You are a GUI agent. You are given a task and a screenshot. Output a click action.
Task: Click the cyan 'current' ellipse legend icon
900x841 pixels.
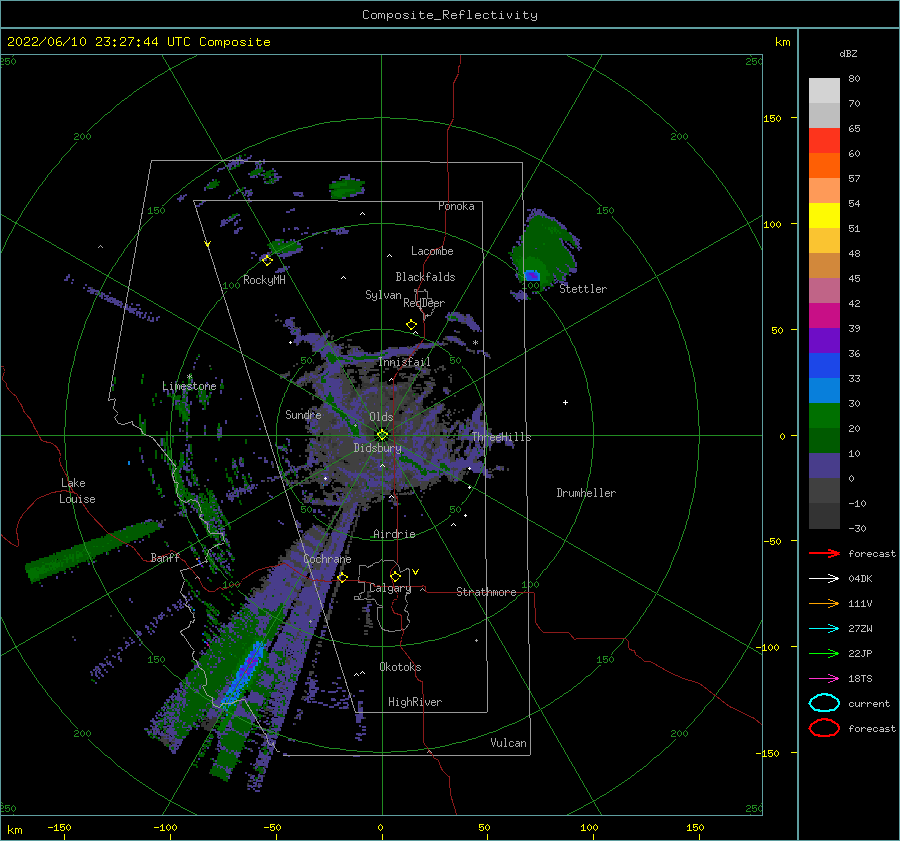click(824, 703)
